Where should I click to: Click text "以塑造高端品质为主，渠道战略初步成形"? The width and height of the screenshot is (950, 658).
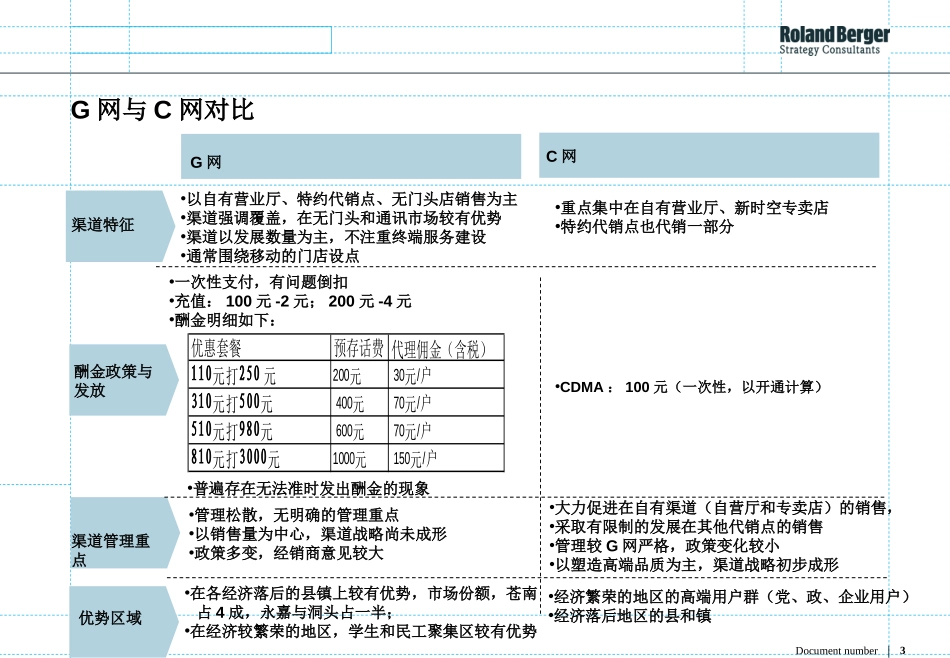click(x=697, y=565)
